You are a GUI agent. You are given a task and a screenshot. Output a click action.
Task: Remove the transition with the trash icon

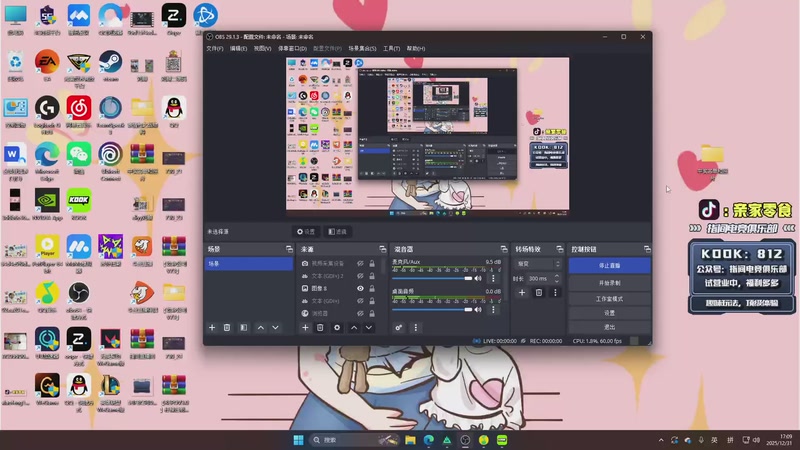coord(539,292)
